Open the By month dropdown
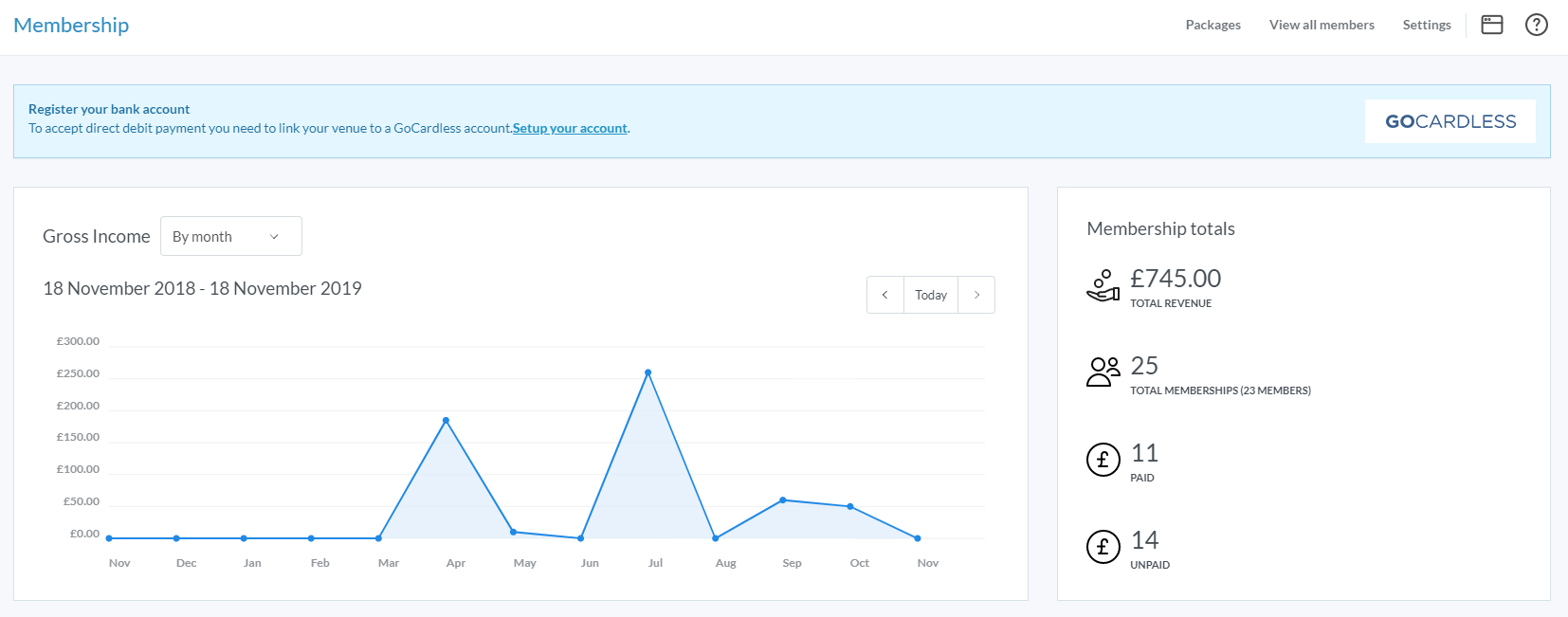Image resolution: width=1568 pixels, height=617 pixels. pyautogui.click(x=230, y=236)
